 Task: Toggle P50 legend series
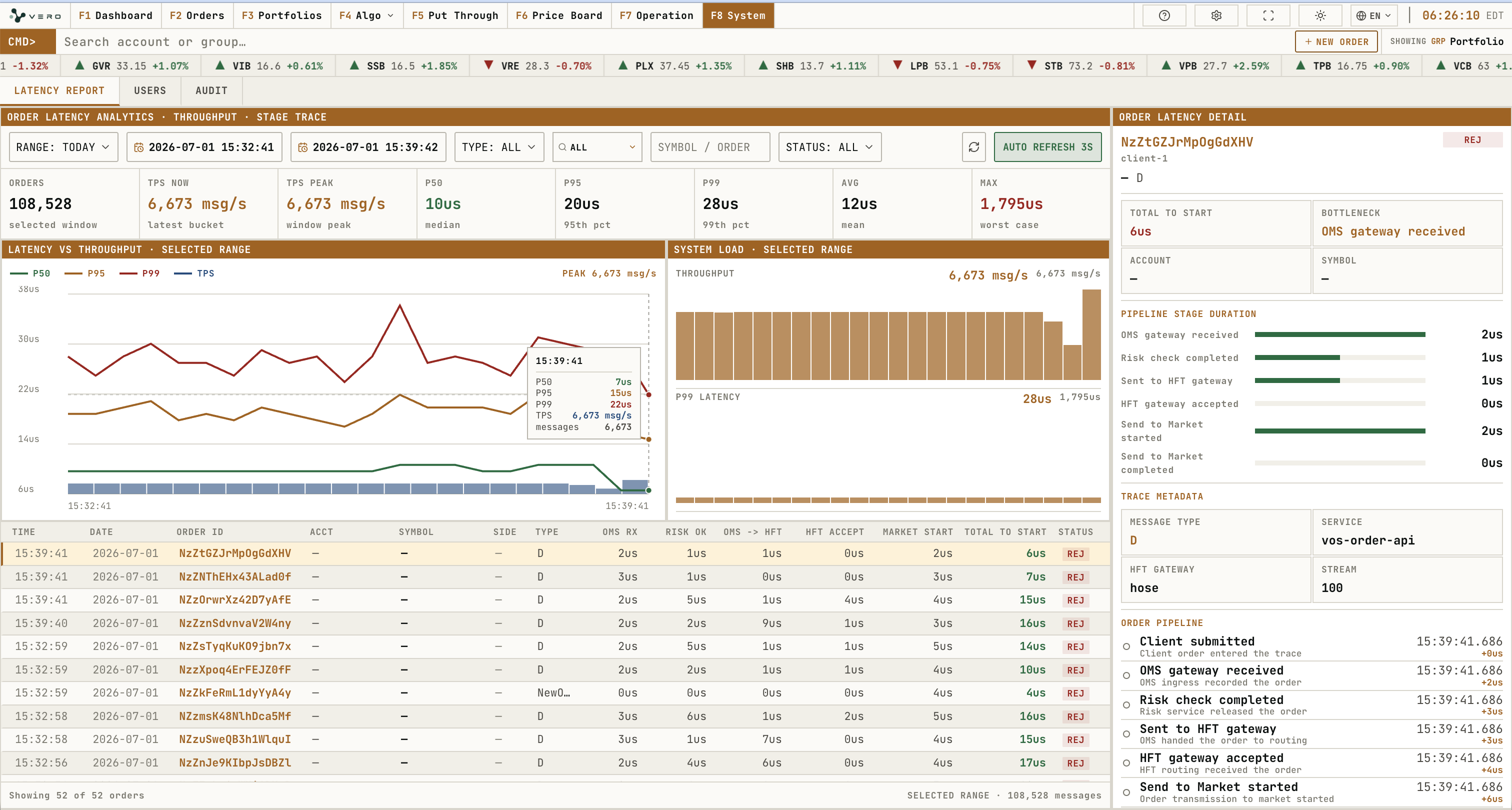(30, 273)
